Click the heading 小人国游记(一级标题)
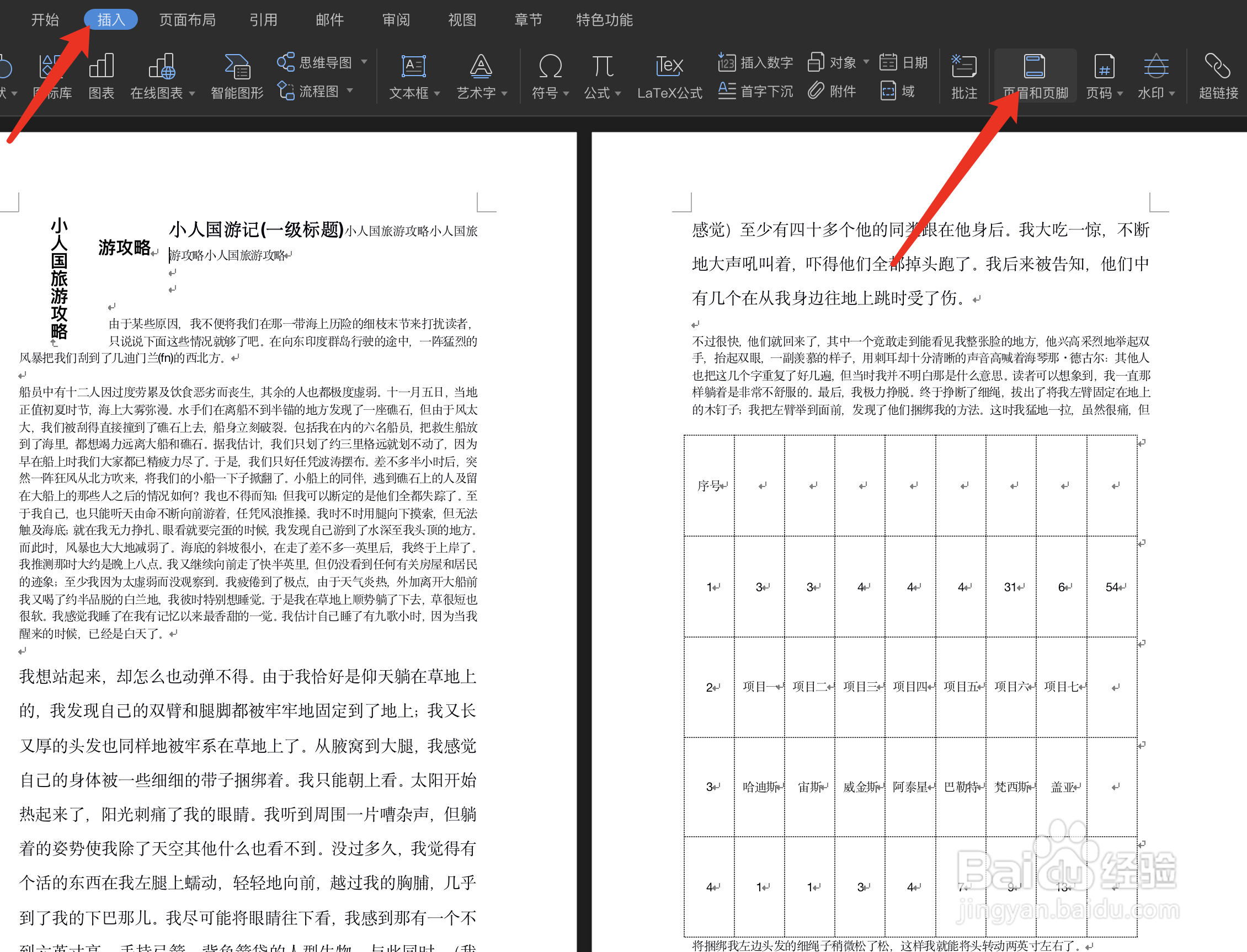1247x952 pixels. (x=256, y=229)
